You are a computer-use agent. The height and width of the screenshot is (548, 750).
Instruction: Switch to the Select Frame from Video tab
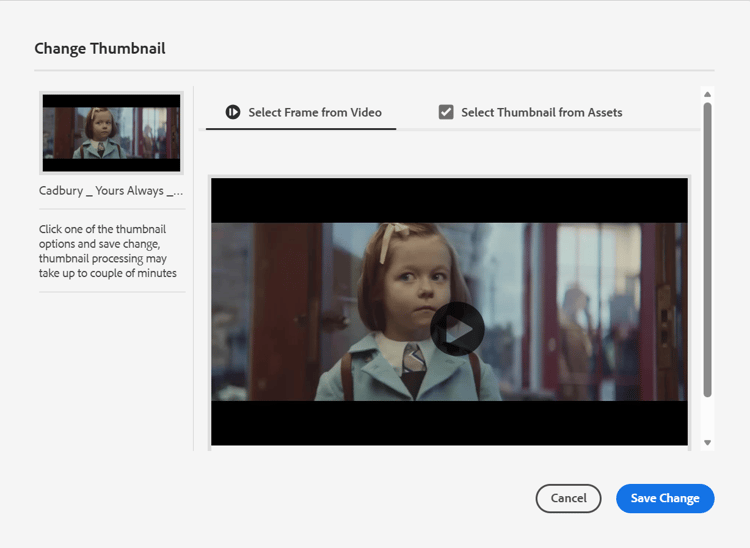pyautogui.click(x=301, y=112)
